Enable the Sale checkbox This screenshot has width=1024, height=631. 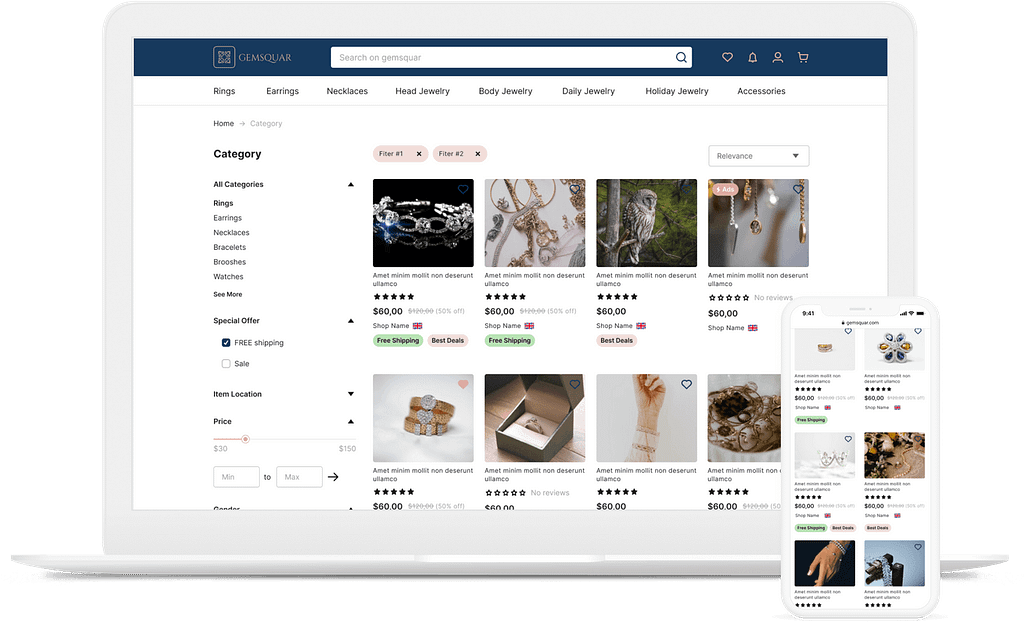(x=226, y=364)
